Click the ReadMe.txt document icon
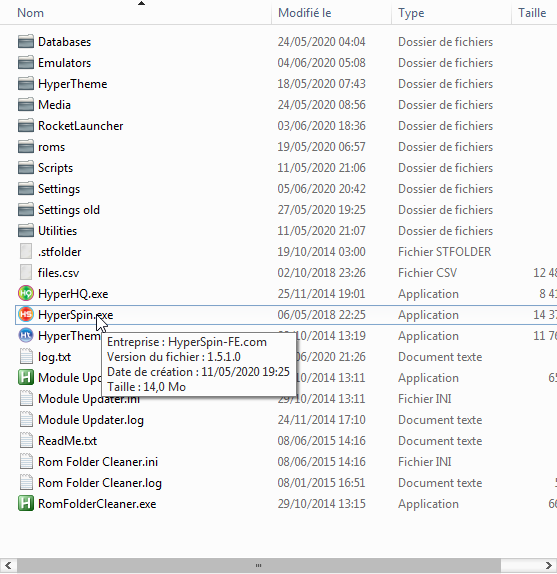The image size is (557, 574). (x=26, y=440)
